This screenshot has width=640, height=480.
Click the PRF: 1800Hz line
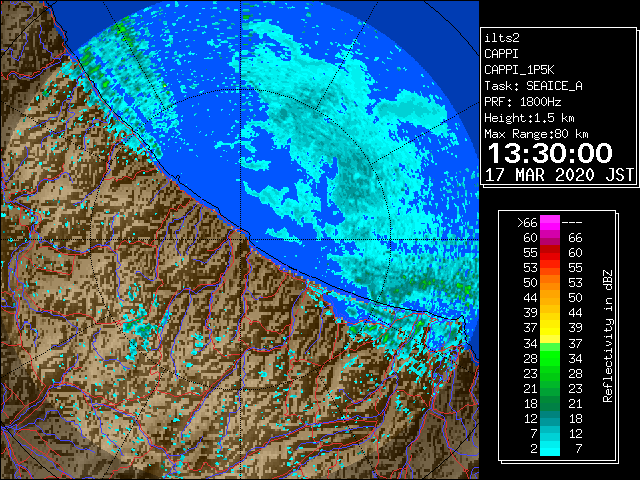[522, 102]
